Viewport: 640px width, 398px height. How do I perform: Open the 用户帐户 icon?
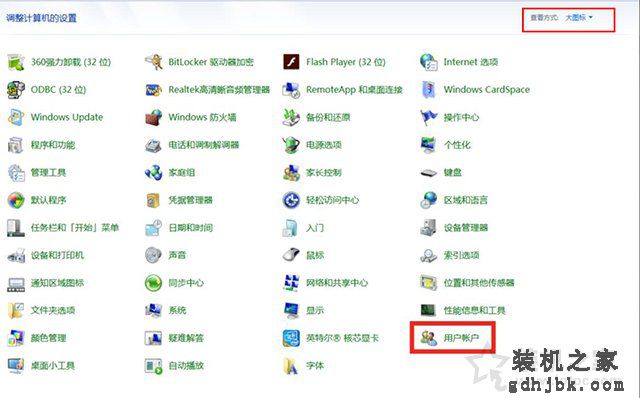429,338
